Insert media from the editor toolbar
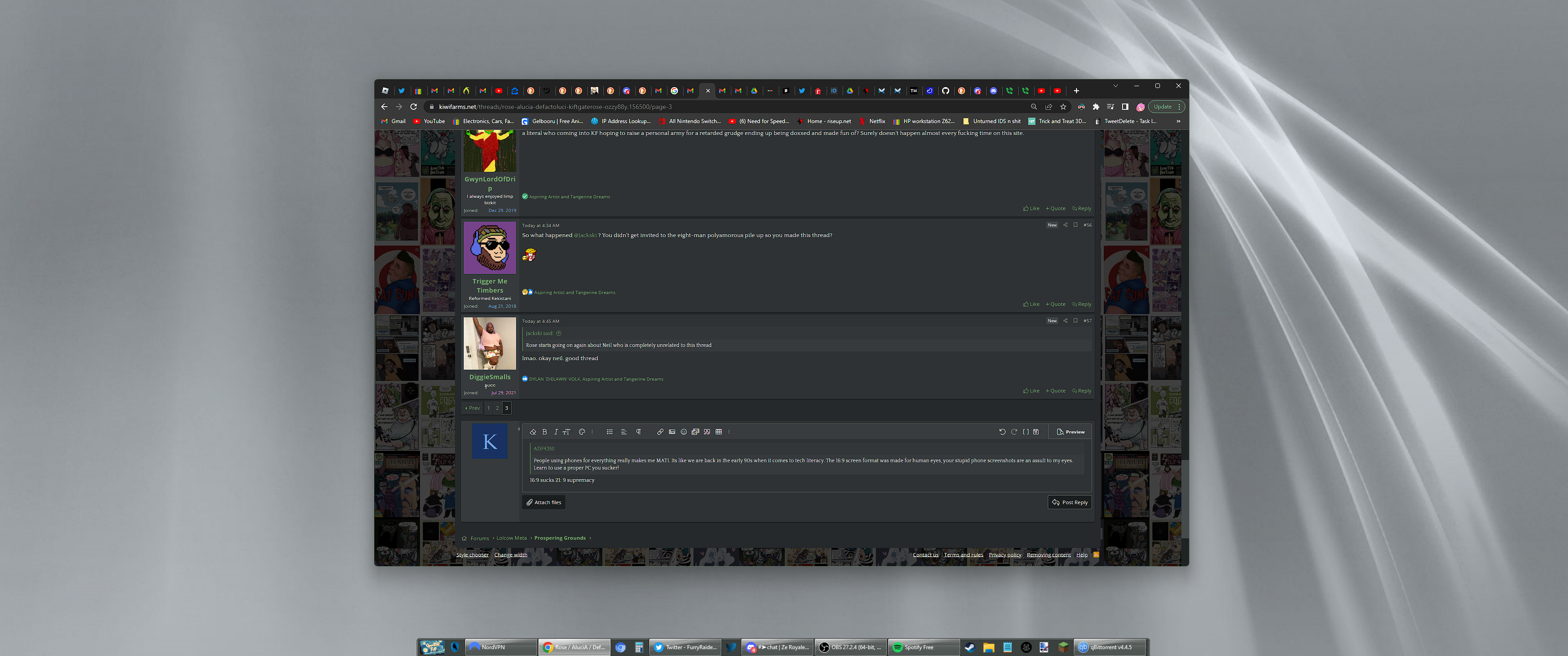Viewport: 1568px width, 656px height. pos(695,432)
